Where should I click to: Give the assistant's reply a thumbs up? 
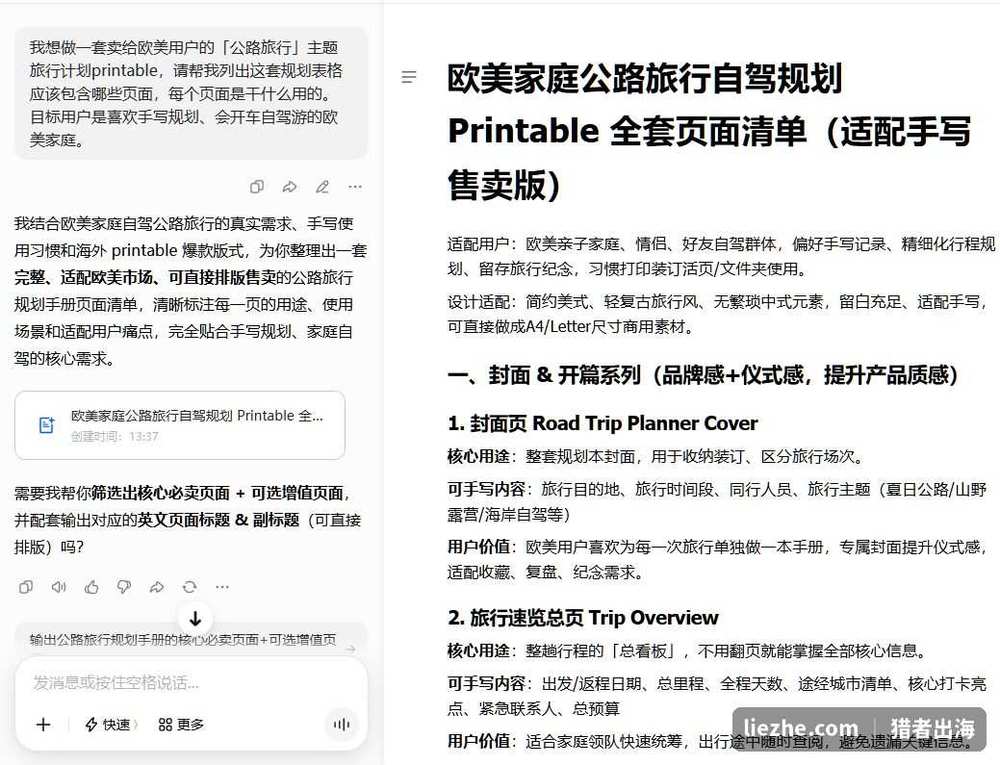click(91, 586)
